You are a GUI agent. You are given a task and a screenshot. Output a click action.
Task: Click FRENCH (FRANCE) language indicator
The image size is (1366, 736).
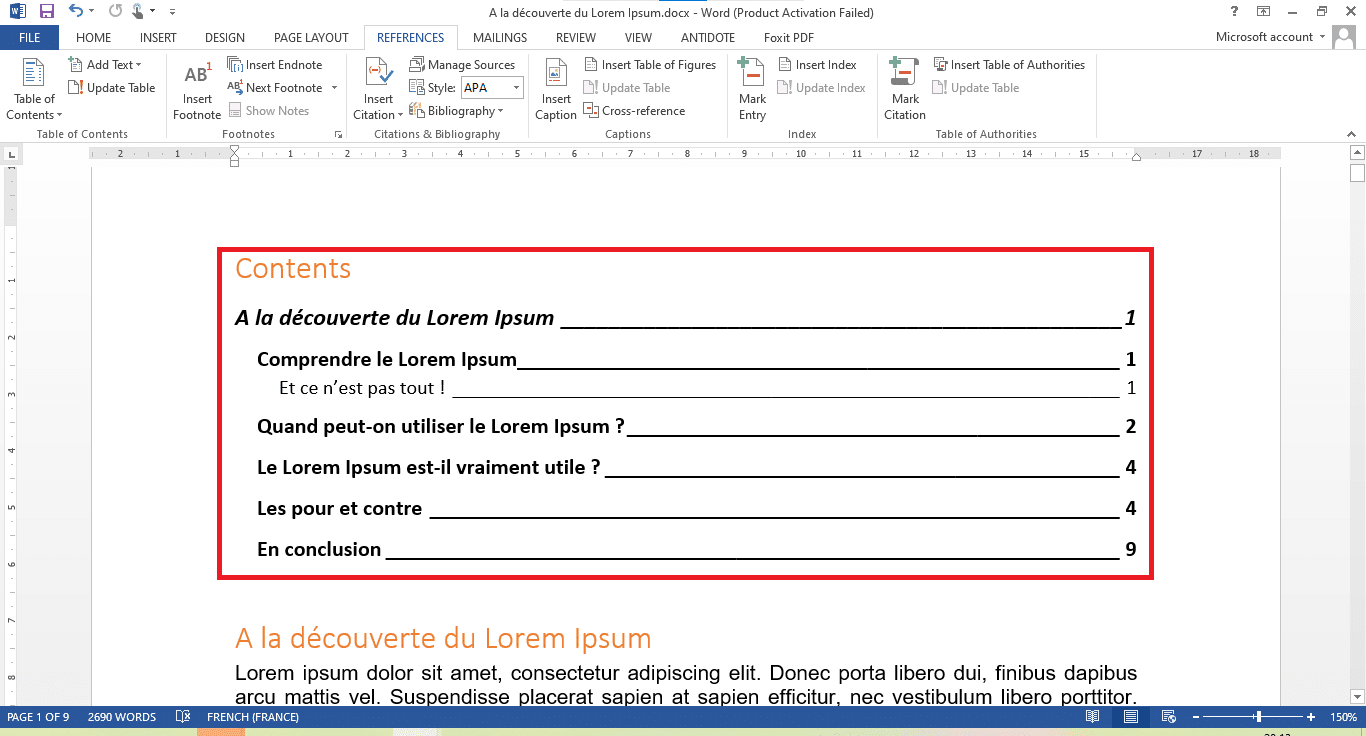253,717
